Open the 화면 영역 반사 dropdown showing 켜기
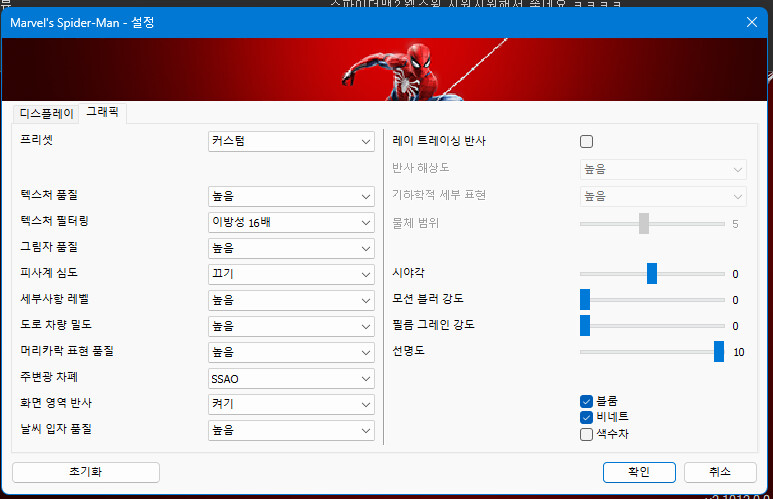Image resolution: width=773 pixels, height=499 pixels. tap(291, 404)
